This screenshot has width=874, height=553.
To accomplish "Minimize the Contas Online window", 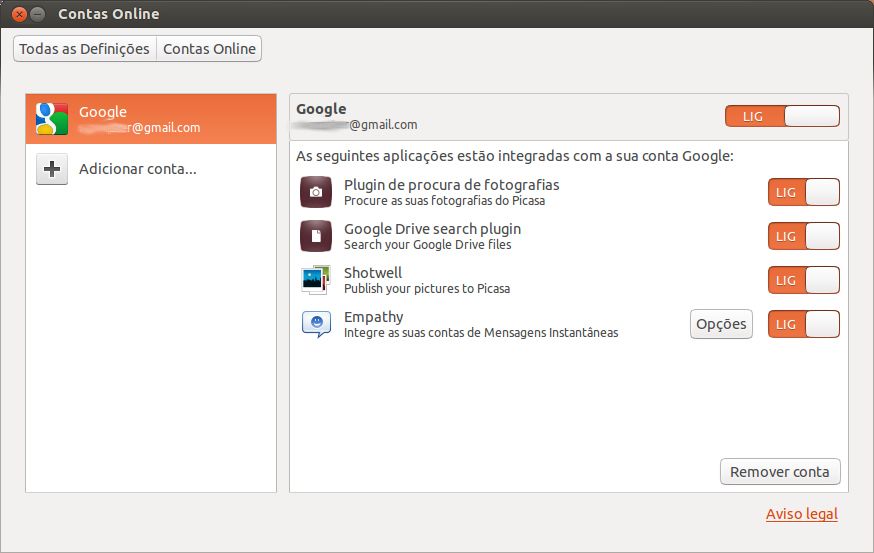I will [x=38, y=14].
